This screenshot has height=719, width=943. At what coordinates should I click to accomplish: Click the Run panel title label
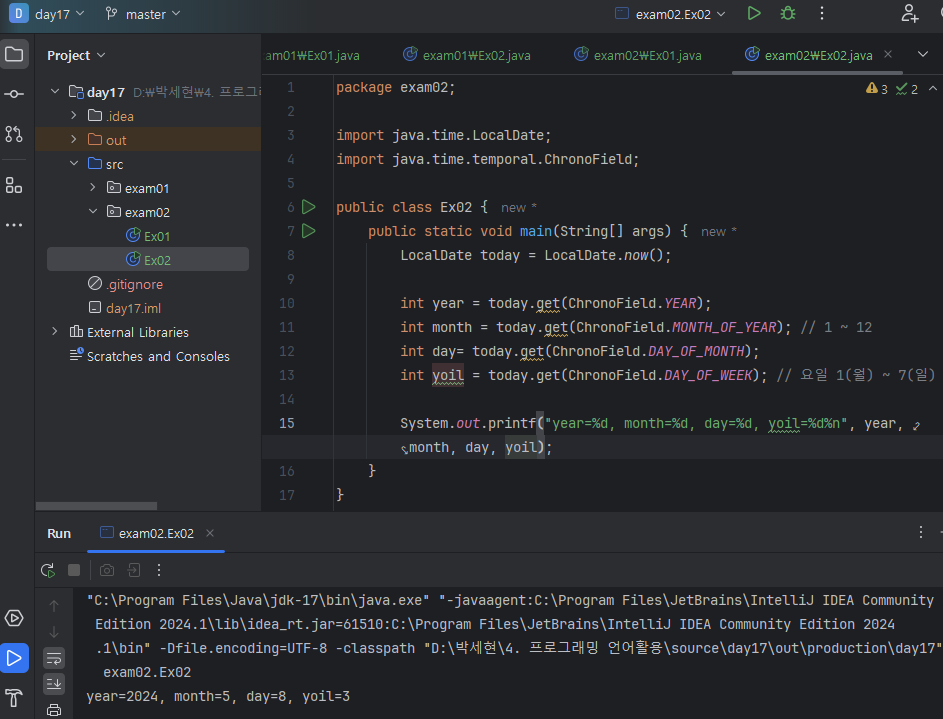pos(59,534)
